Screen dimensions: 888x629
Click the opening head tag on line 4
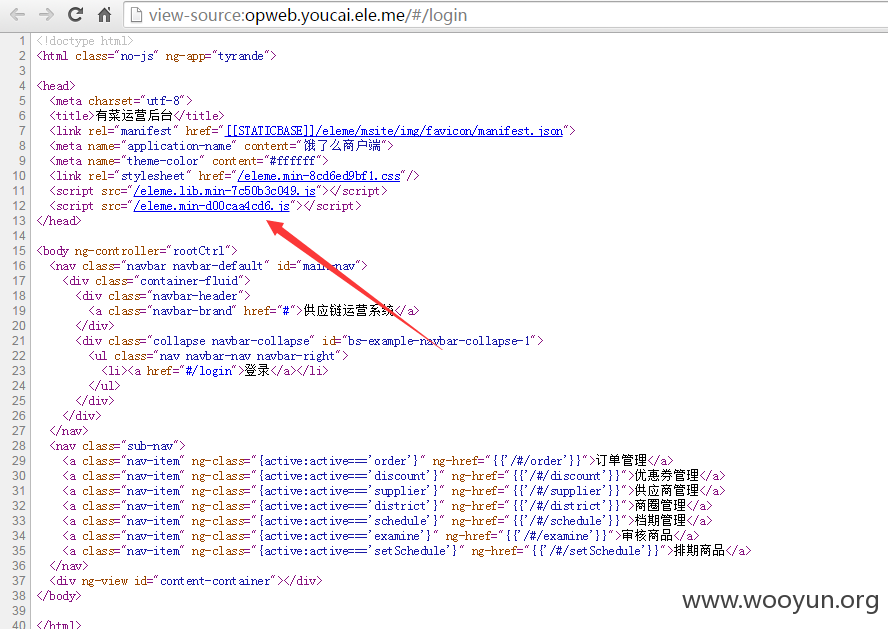56,86
